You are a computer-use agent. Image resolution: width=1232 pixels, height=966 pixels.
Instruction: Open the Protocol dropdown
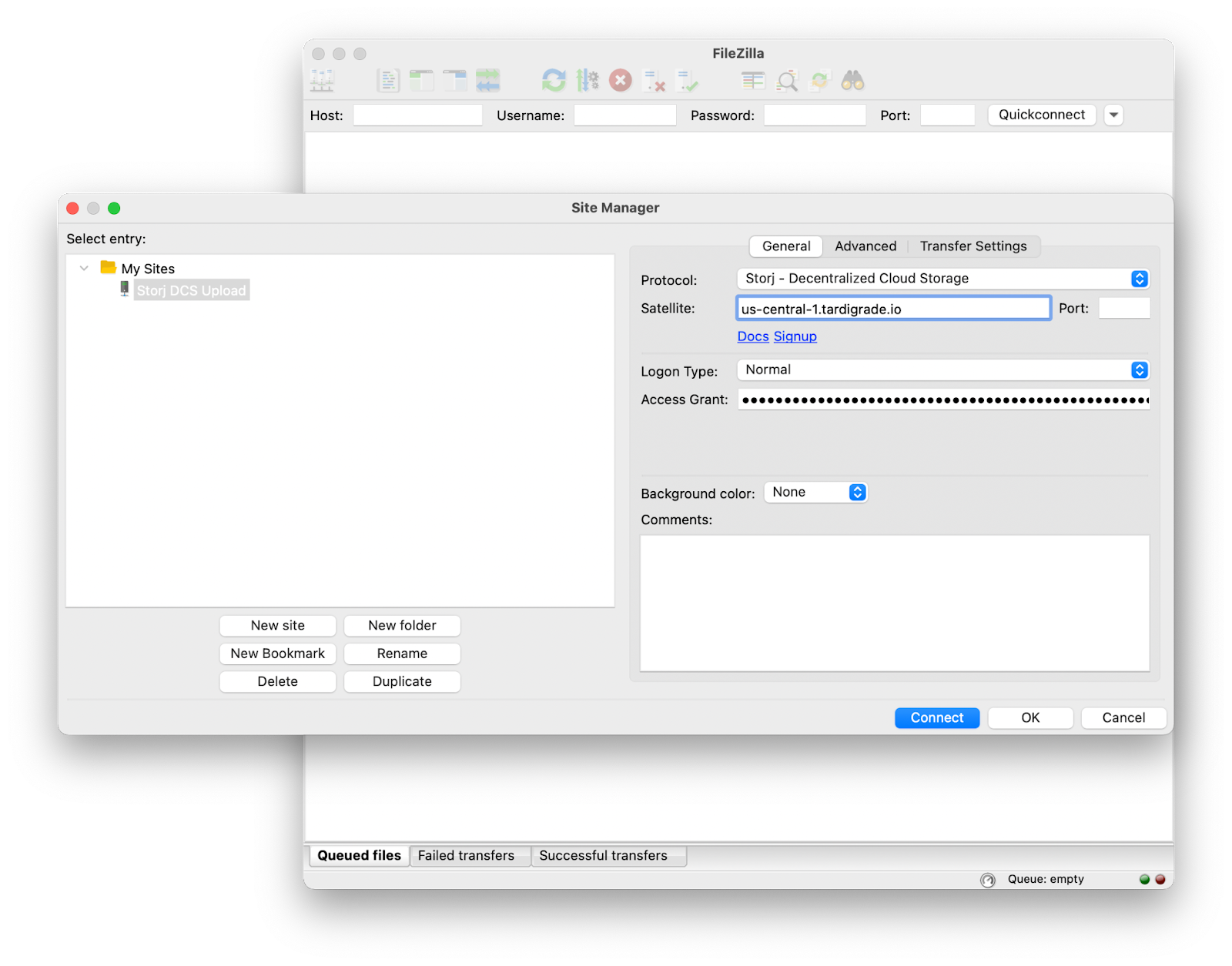[x=942, y=279]
